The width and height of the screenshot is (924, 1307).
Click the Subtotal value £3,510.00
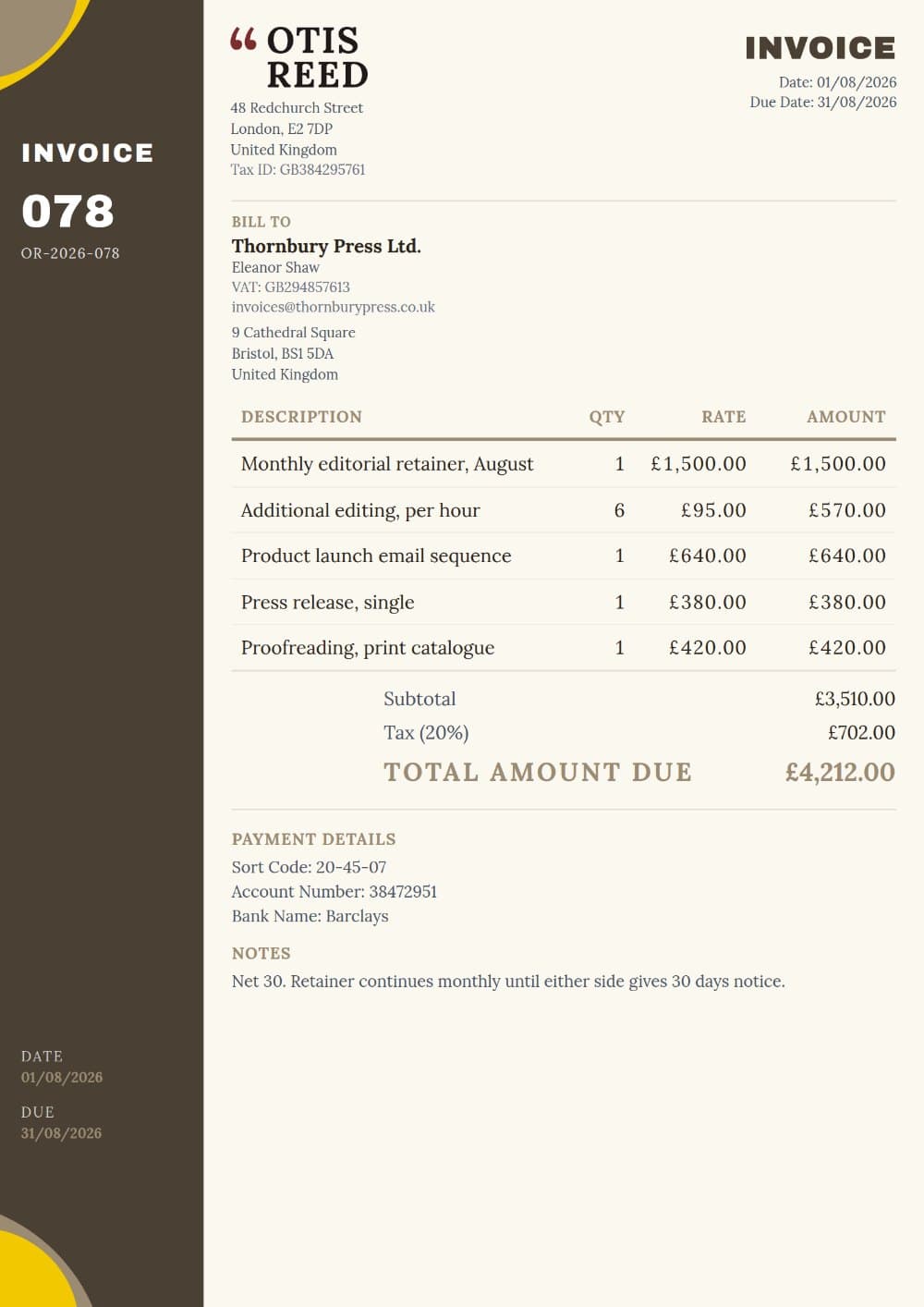tap(855, 699)
